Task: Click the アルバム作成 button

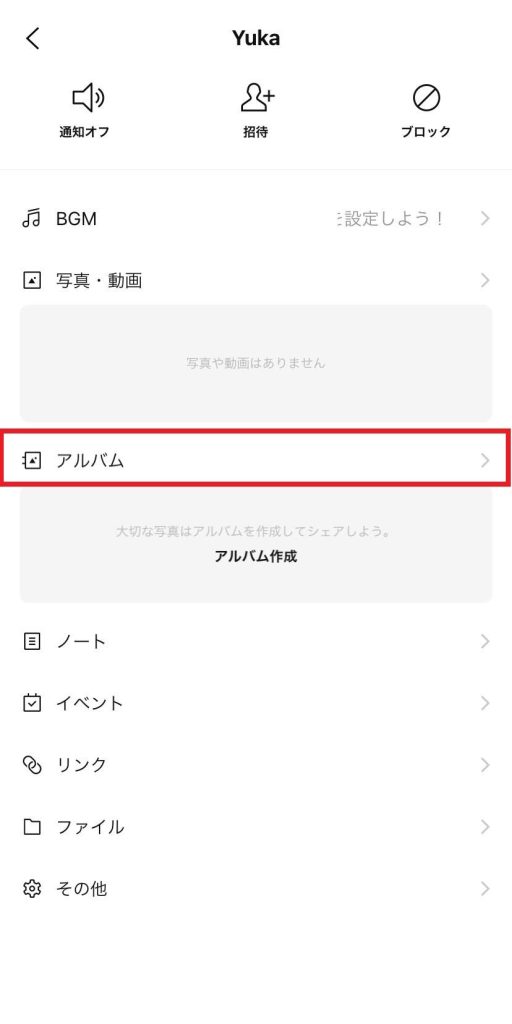Action: point(256,556)
